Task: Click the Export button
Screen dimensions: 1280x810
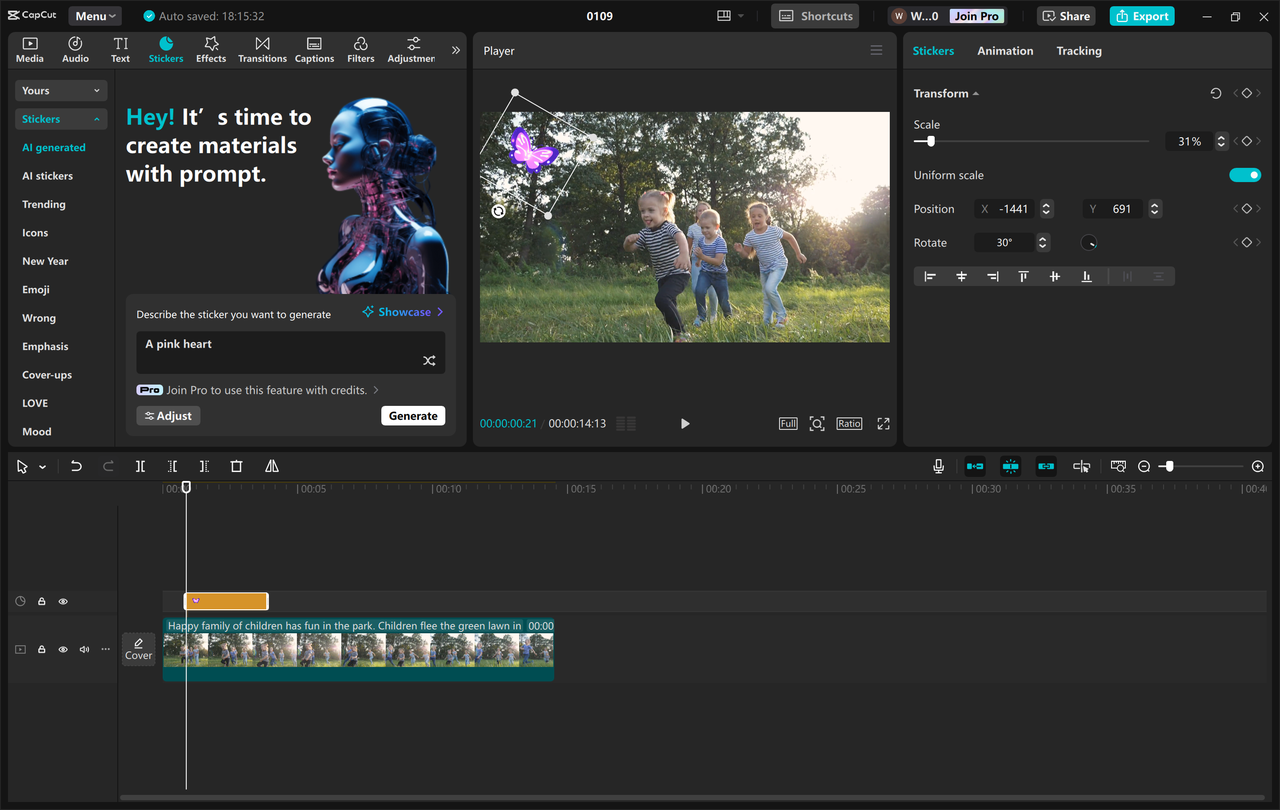Action: tap(1141, 15)
